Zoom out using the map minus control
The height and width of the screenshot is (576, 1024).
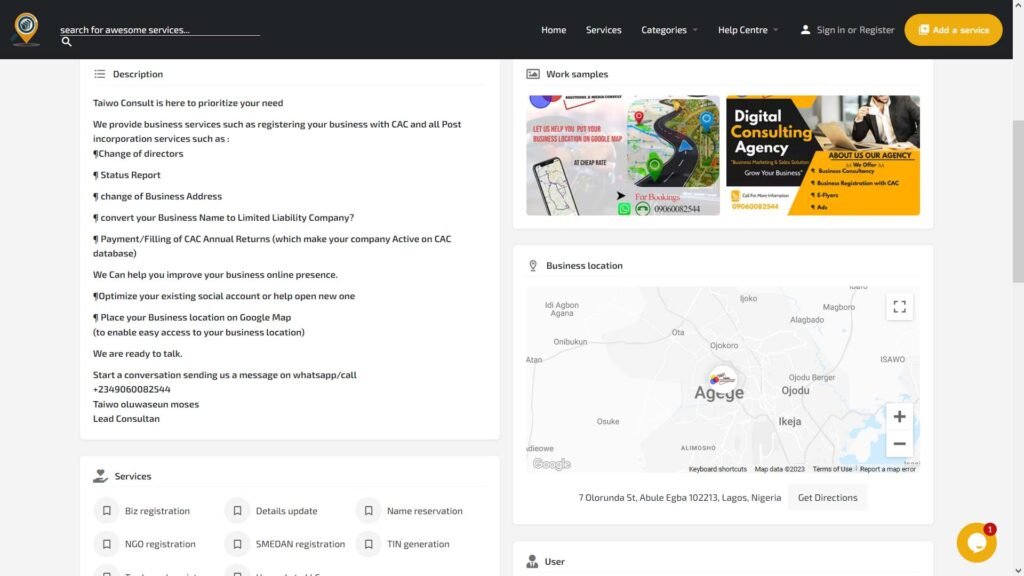click(x=898, y=443)
